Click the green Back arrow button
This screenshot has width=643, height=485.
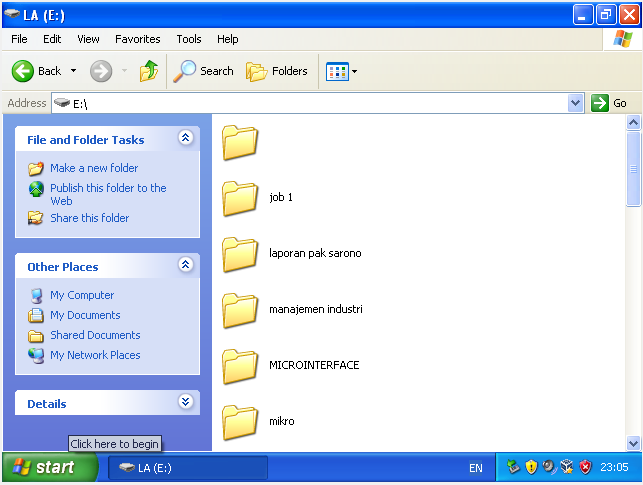tap(23, 71)
